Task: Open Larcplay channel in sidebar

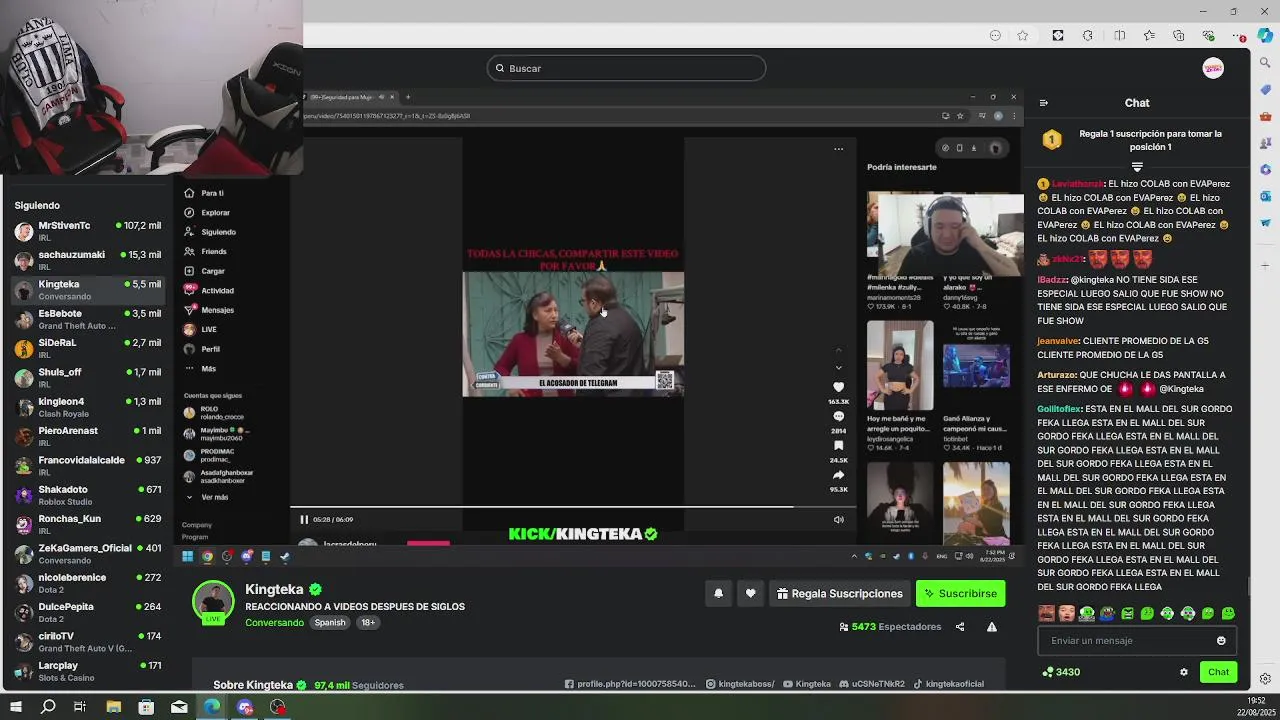Action: pos(87,671)
